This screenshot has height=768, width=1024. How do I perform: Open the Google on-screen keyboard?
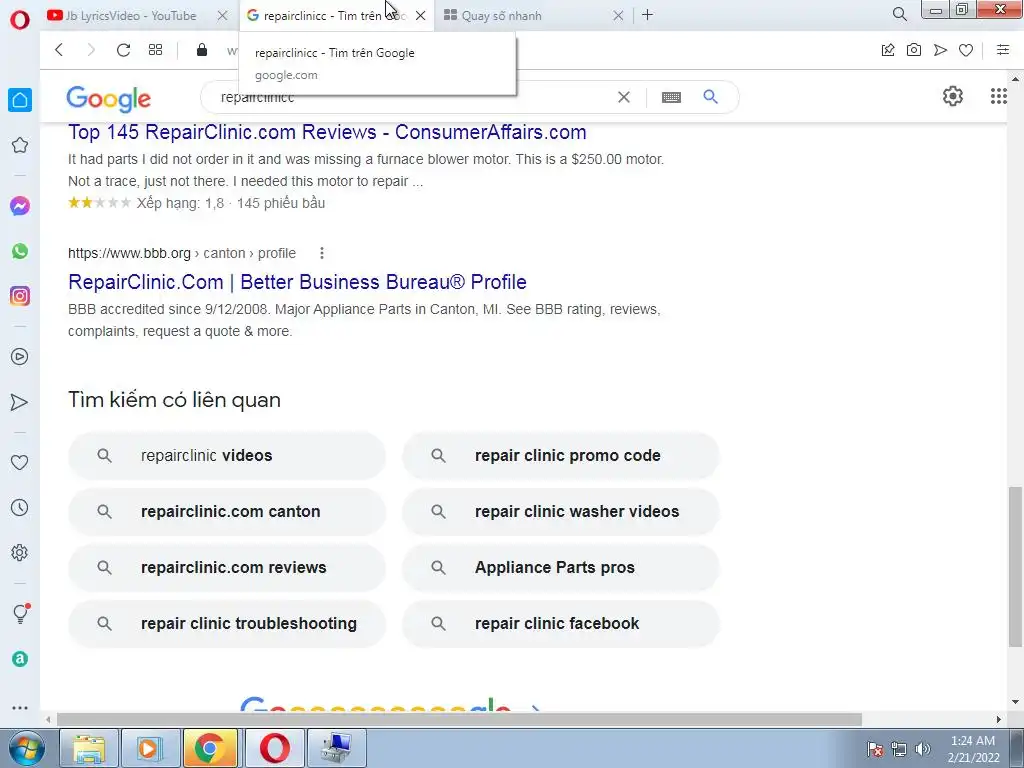click(671, 97)
